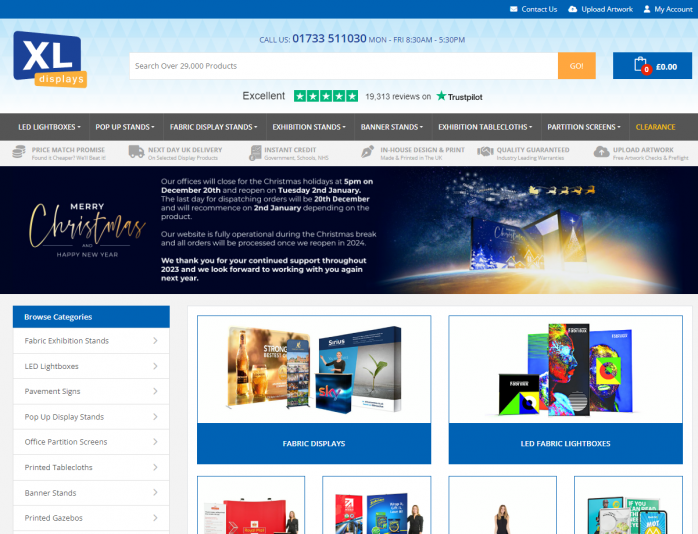The width and height of the screenshot is (698, 534).
Task: Click the In-House Design pen icon
Action: (367, 152)
